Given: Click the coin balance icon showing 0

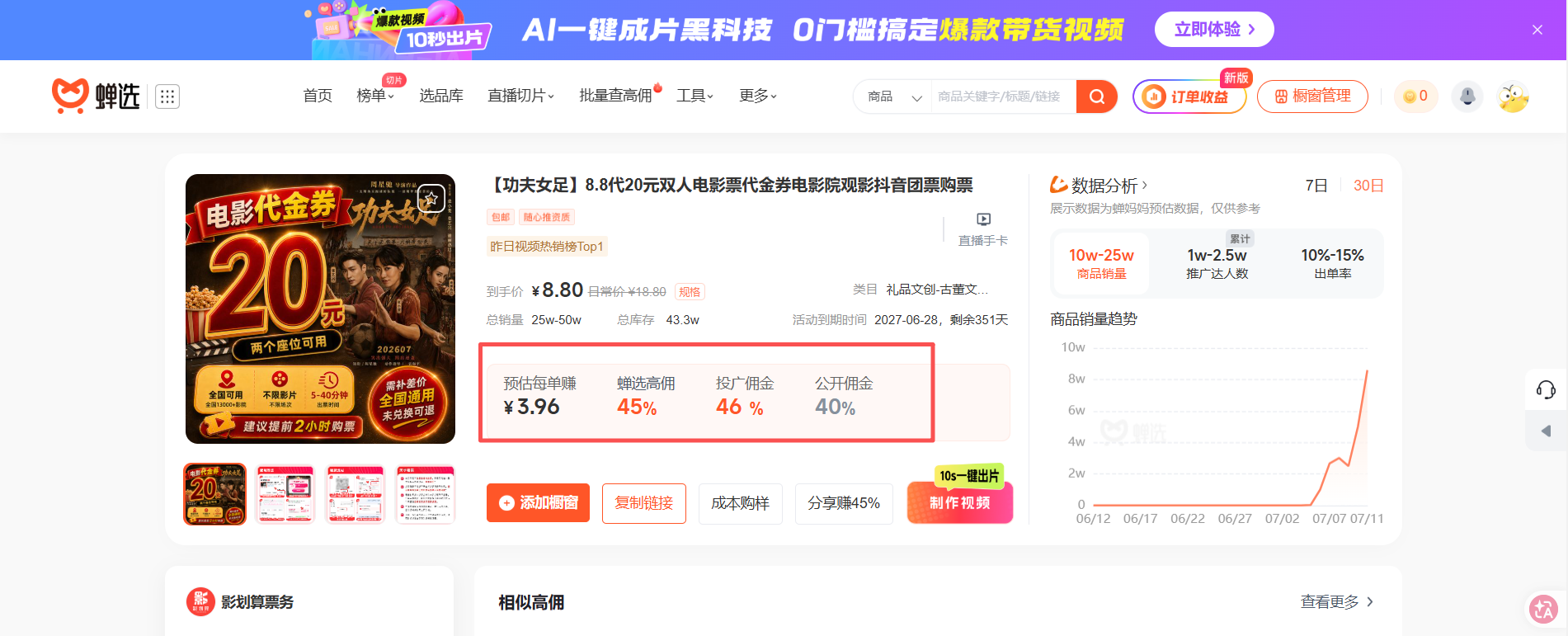Looking at the screenshot, I should click(1415, 97).
